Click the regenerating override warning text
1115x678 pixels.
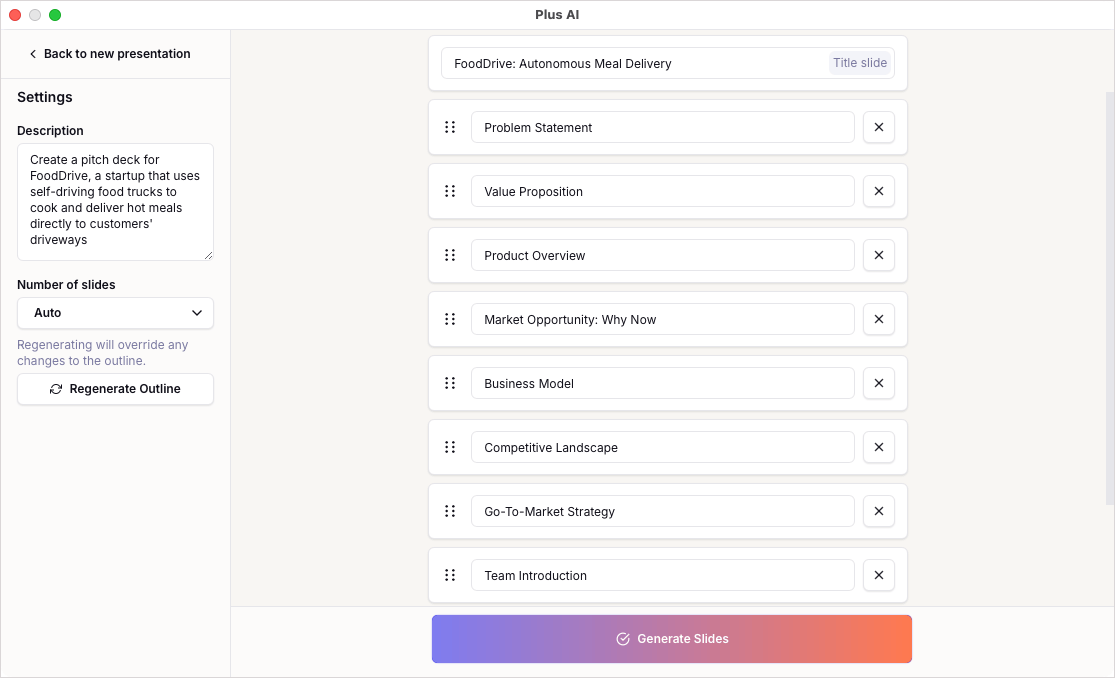pos(102,353)
